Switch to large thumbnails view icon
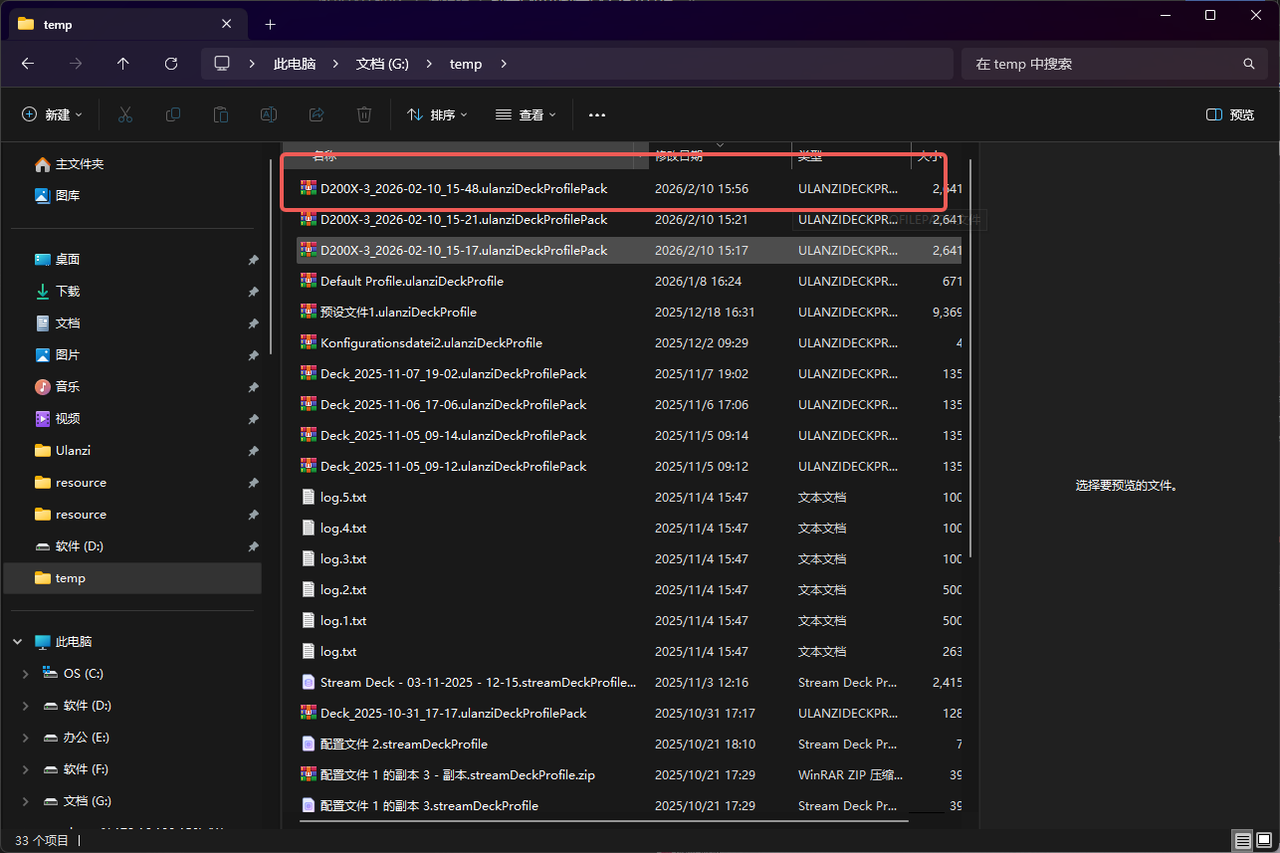 click(x=1263, y=840)
